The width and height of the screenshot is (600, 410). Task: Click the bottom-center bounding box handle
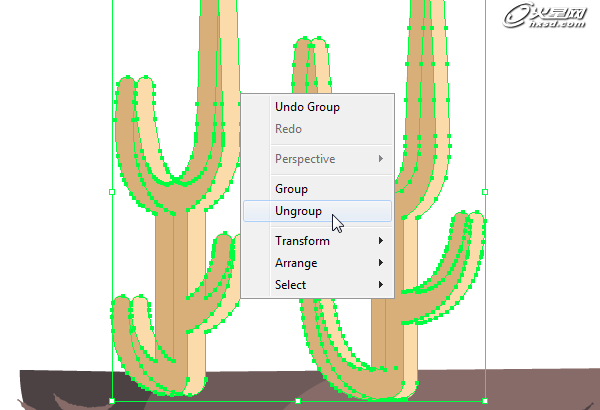coord(298,401)
